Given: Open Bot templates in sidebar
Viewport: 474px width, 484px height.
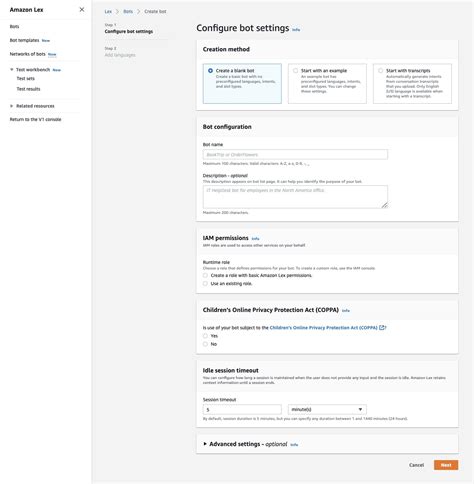Looking at the screenshot, I should coord(24,40).
